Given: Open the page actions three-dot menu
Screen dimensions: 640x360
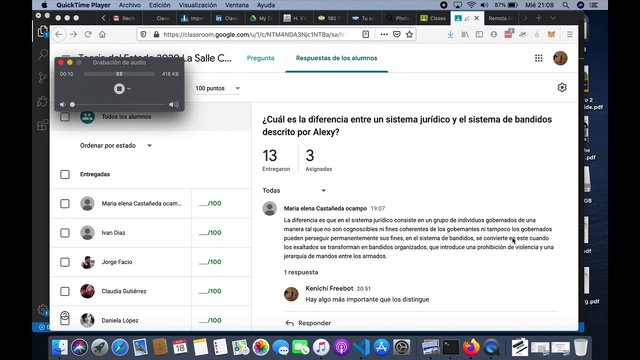Looking at the screenshot, I should pyautogui.click(x=384, y=35).
